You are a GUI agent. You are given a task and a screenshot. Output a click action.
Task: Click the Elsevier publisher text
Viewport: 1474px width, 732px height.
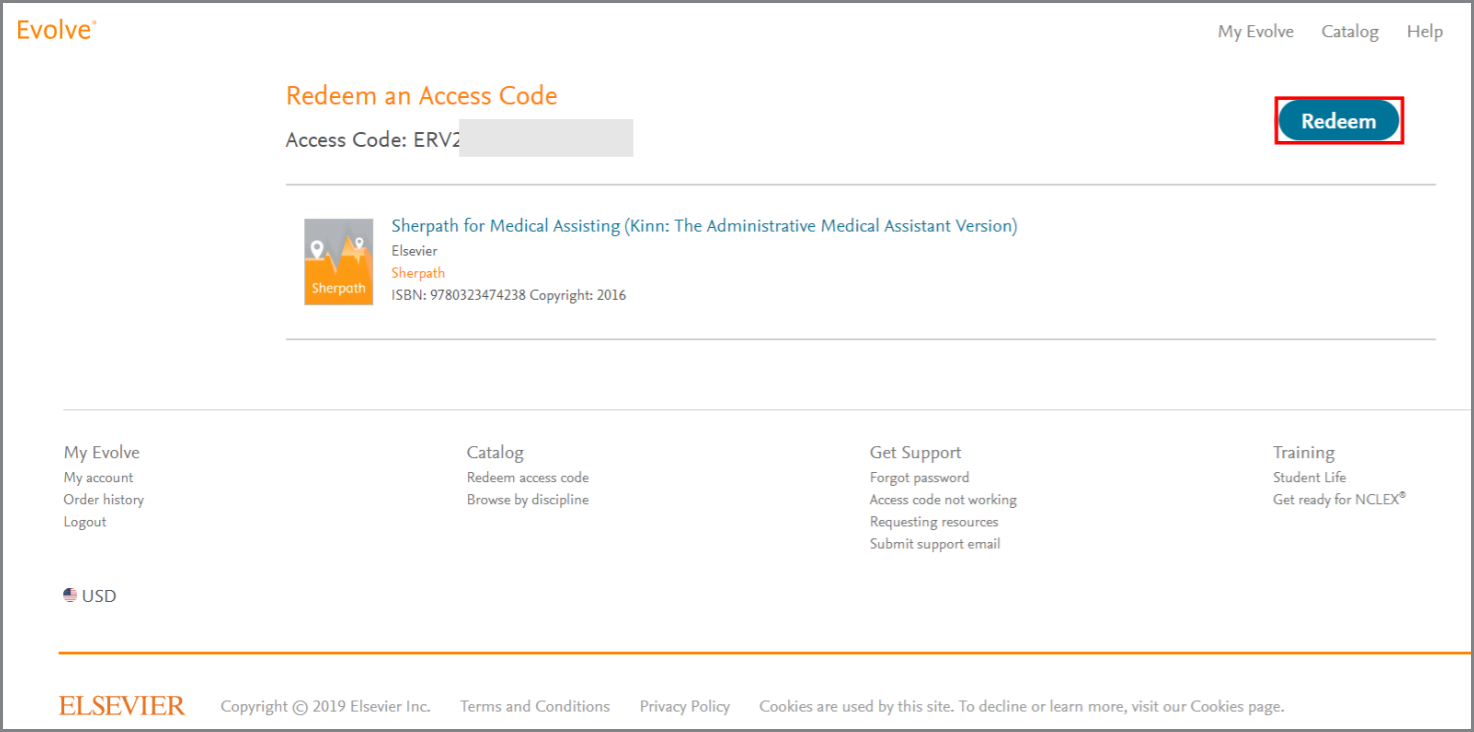[x=414, y=251]
